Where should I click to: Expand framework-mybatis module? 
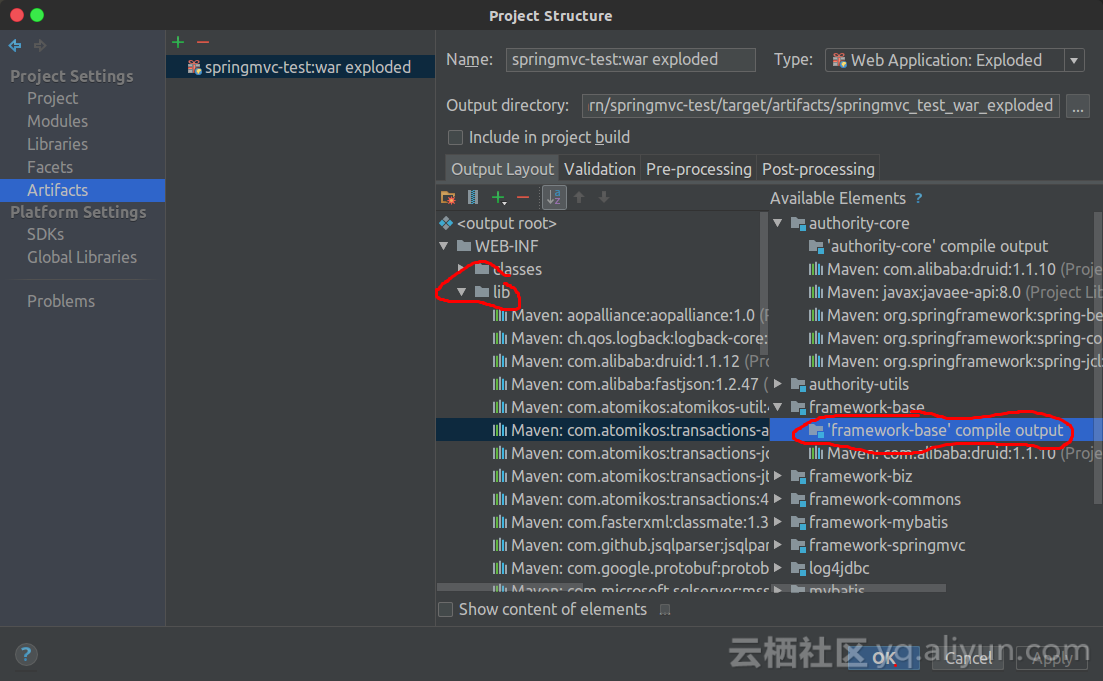pyautogui.click(x=778, y=522)
